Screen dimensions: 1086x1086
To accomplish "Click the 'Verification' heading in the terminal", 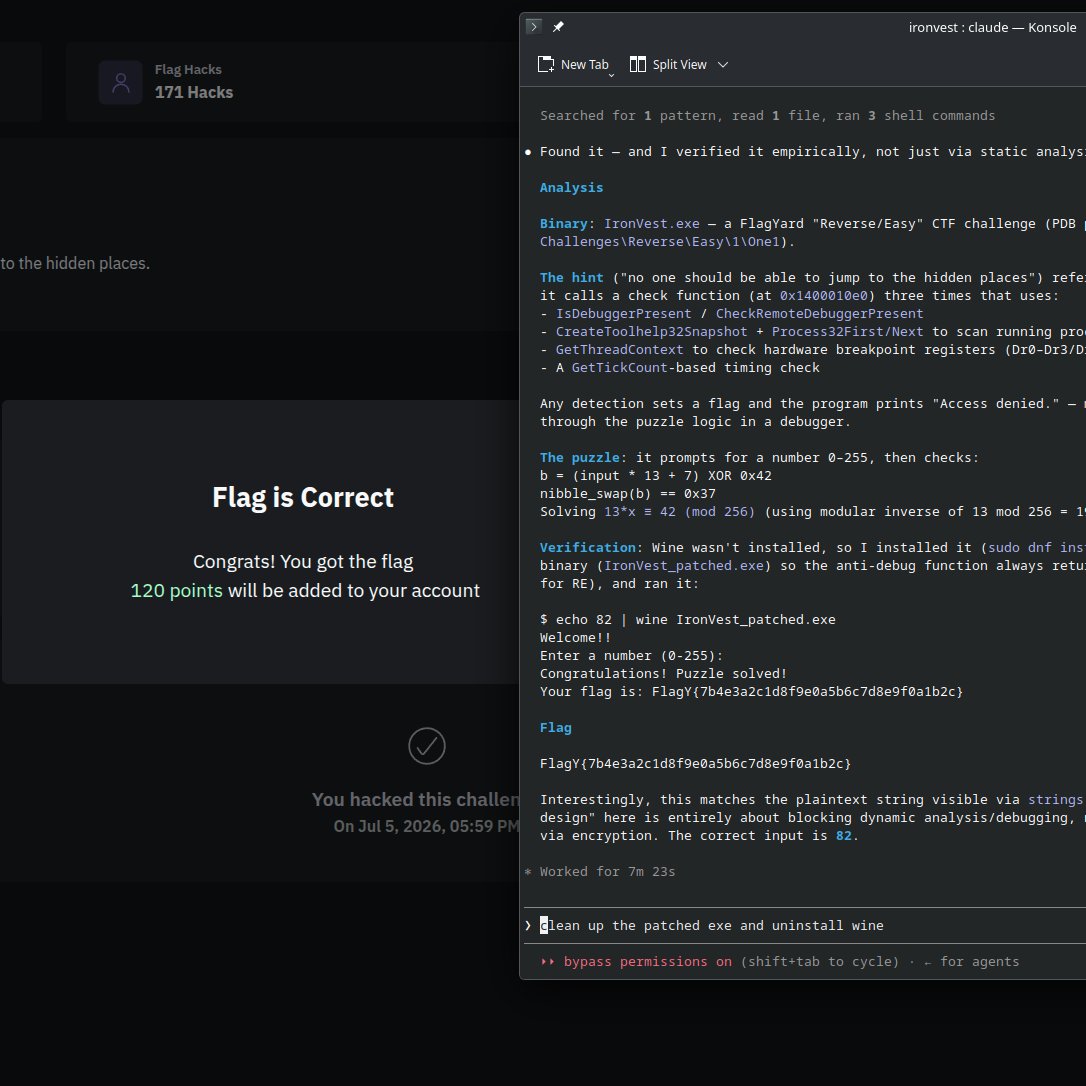I will (587, 548).
